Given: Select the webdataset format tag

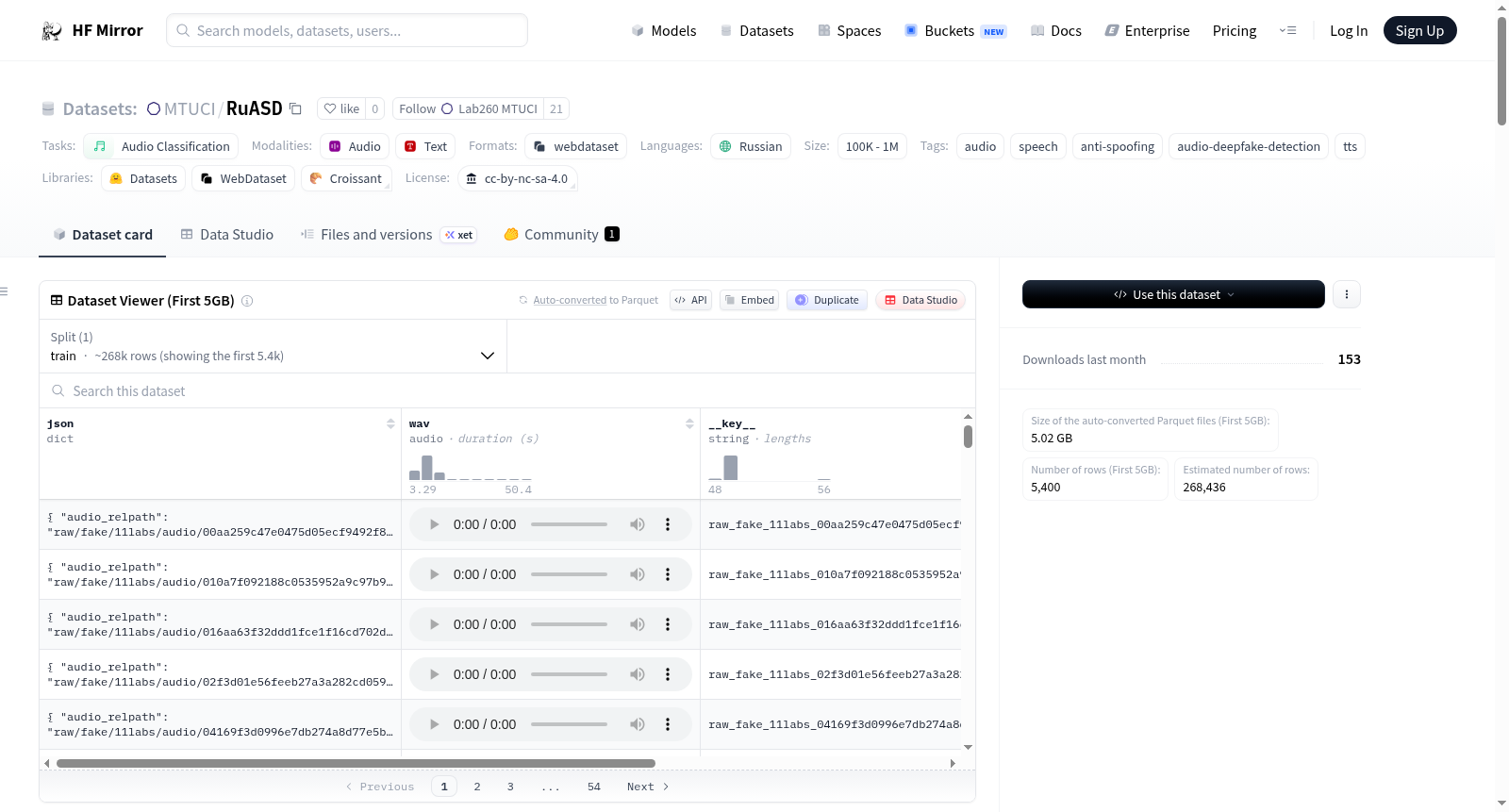Looking at the screenshot, I should coord(575,146).
